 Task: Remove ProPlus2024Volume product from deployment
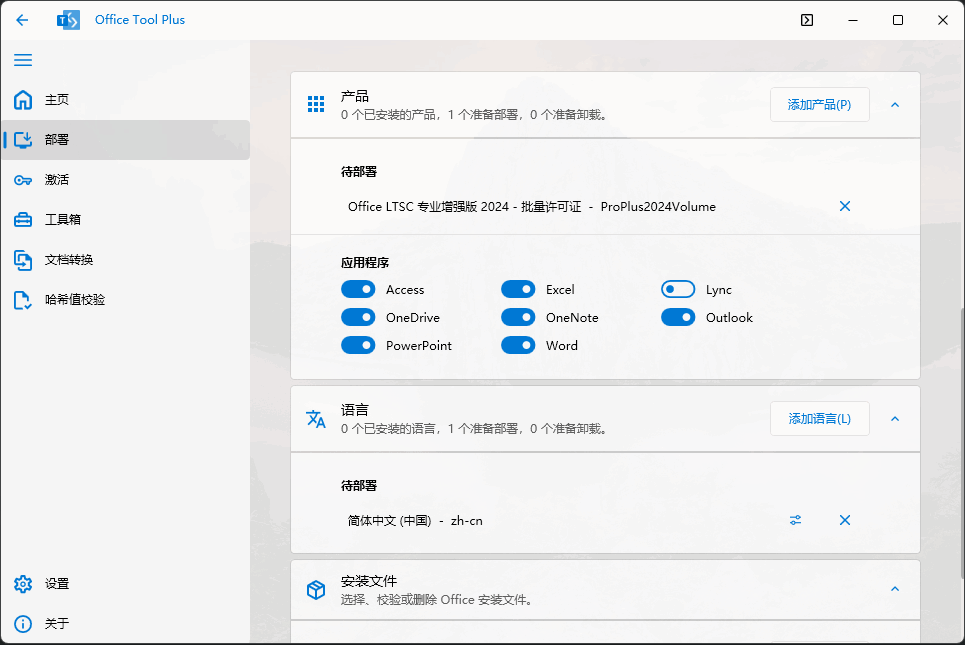pos(844,207)
